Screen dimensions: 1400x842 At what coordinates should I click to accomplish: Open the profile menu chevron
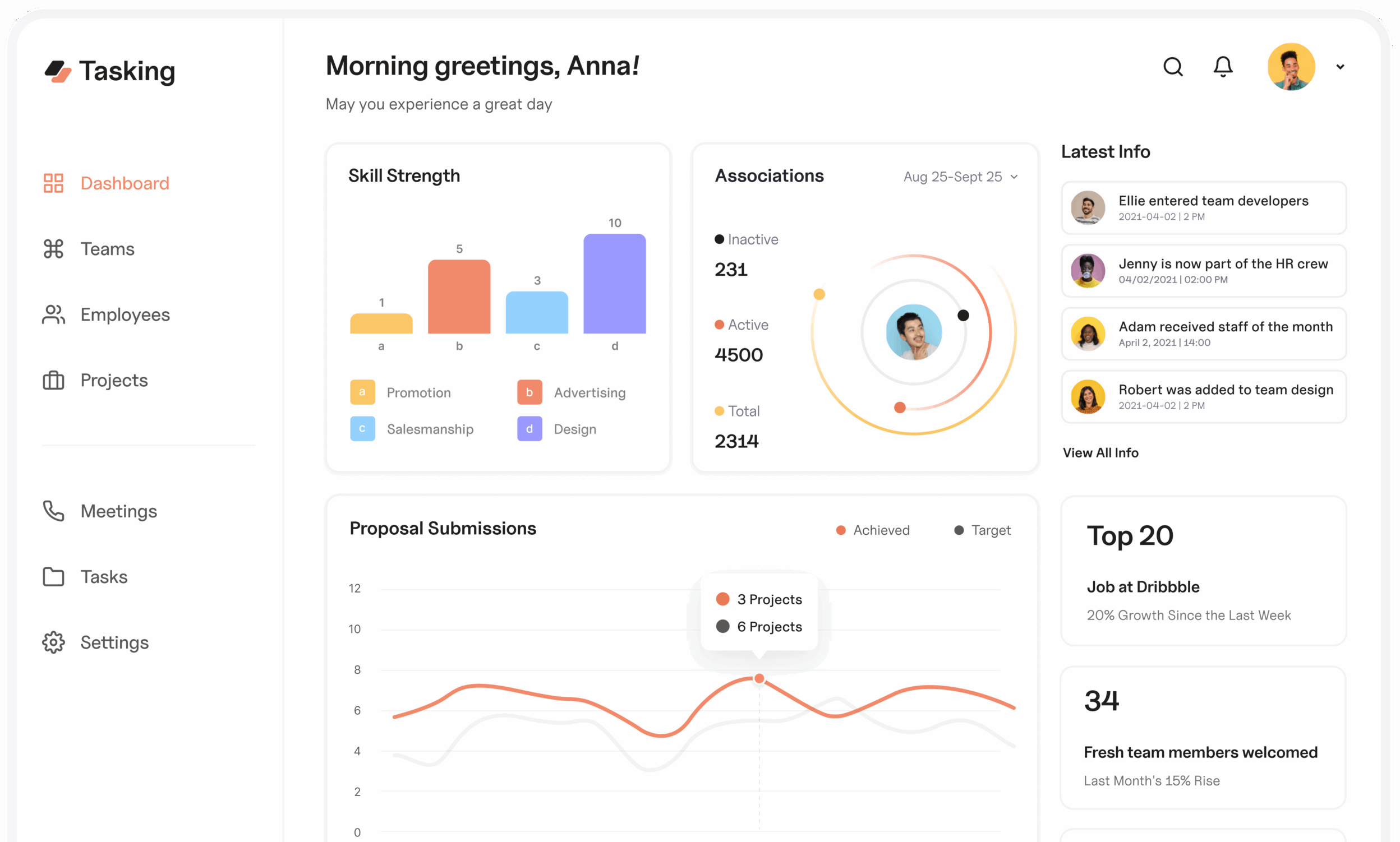[1340, 67]
